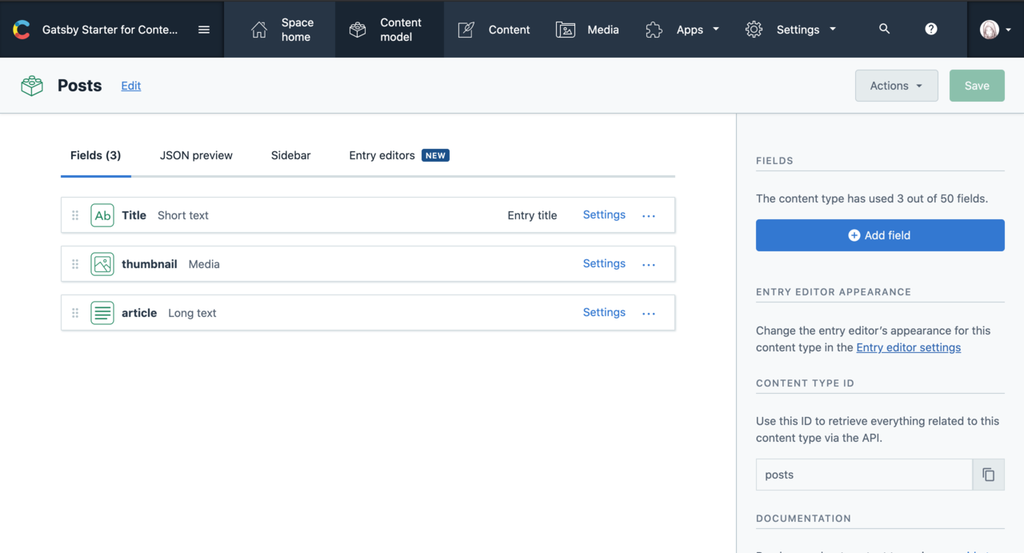Click the search magnifier icon
Viewport: 1024px width, 553px height.
(884, 29)
